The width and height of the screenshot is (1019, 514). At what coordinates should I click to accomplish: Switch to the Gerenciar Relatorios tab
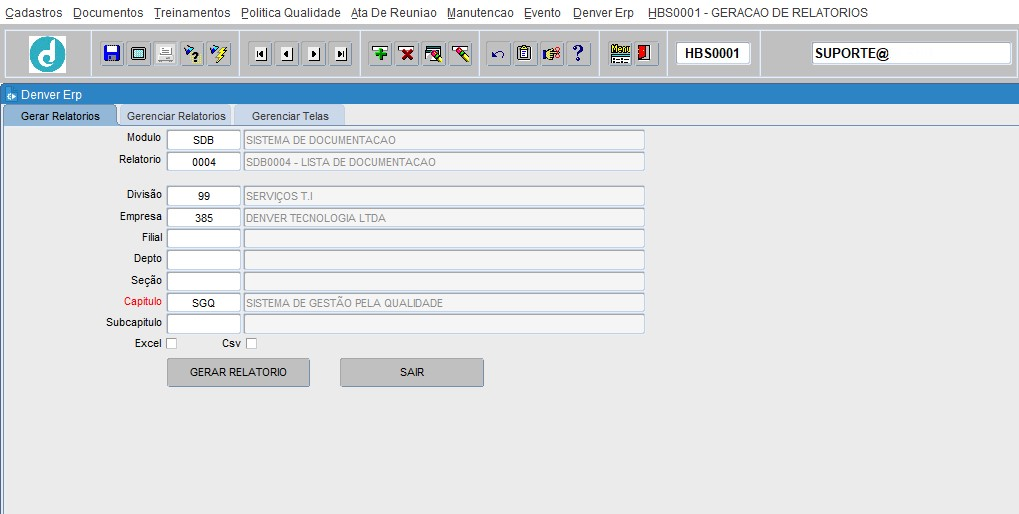click(x=176, y=116)
